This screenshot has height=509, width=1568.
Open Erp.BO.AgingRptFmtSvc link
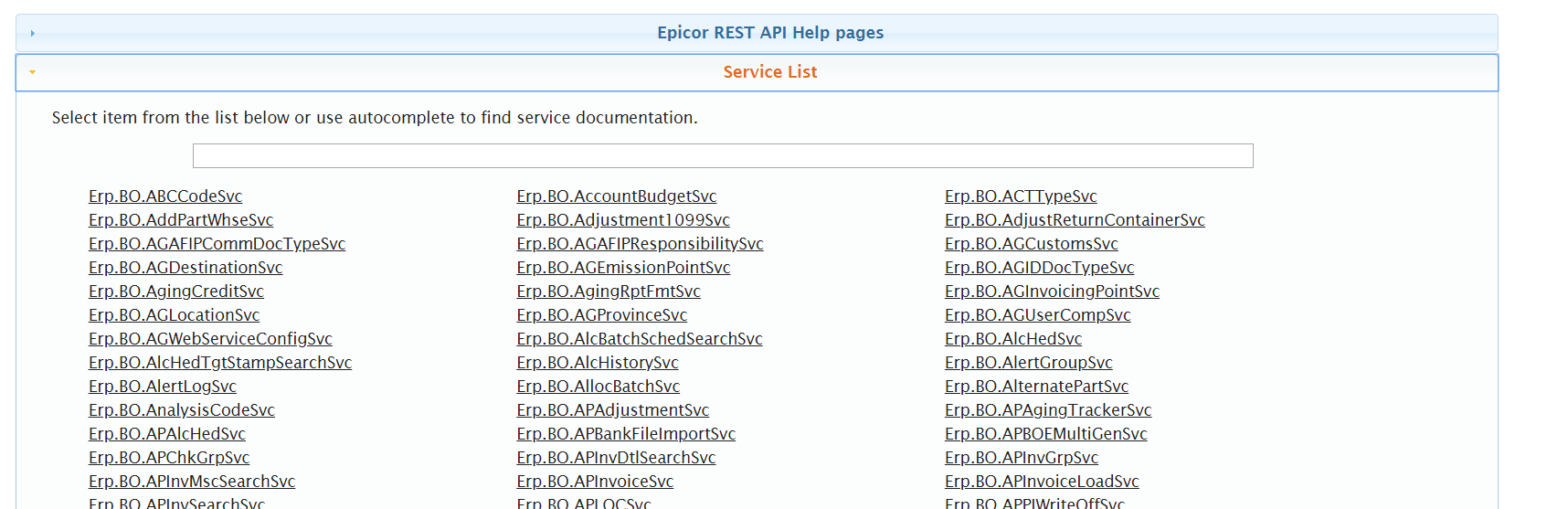[609, 292]
